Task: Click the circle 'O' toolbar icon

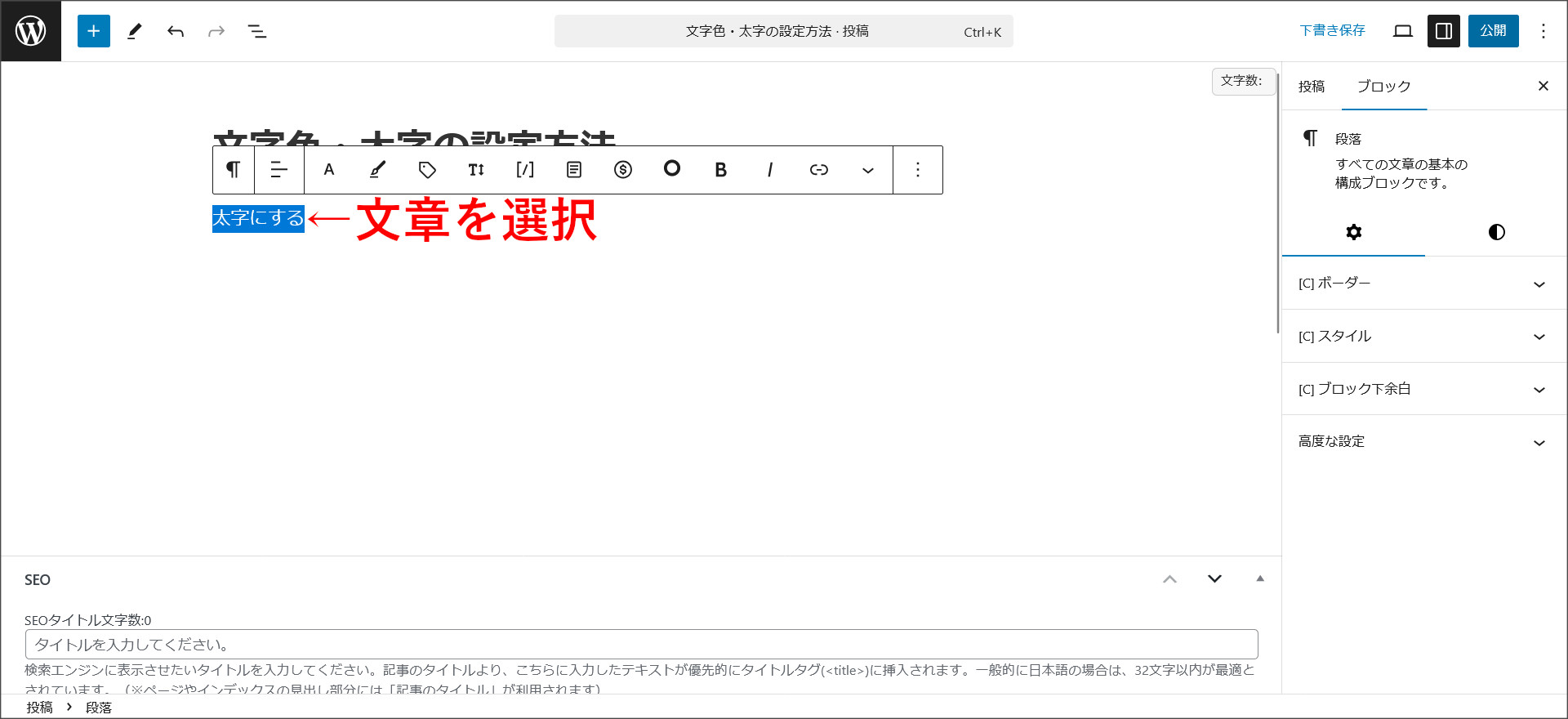Action: pos(672,168)
